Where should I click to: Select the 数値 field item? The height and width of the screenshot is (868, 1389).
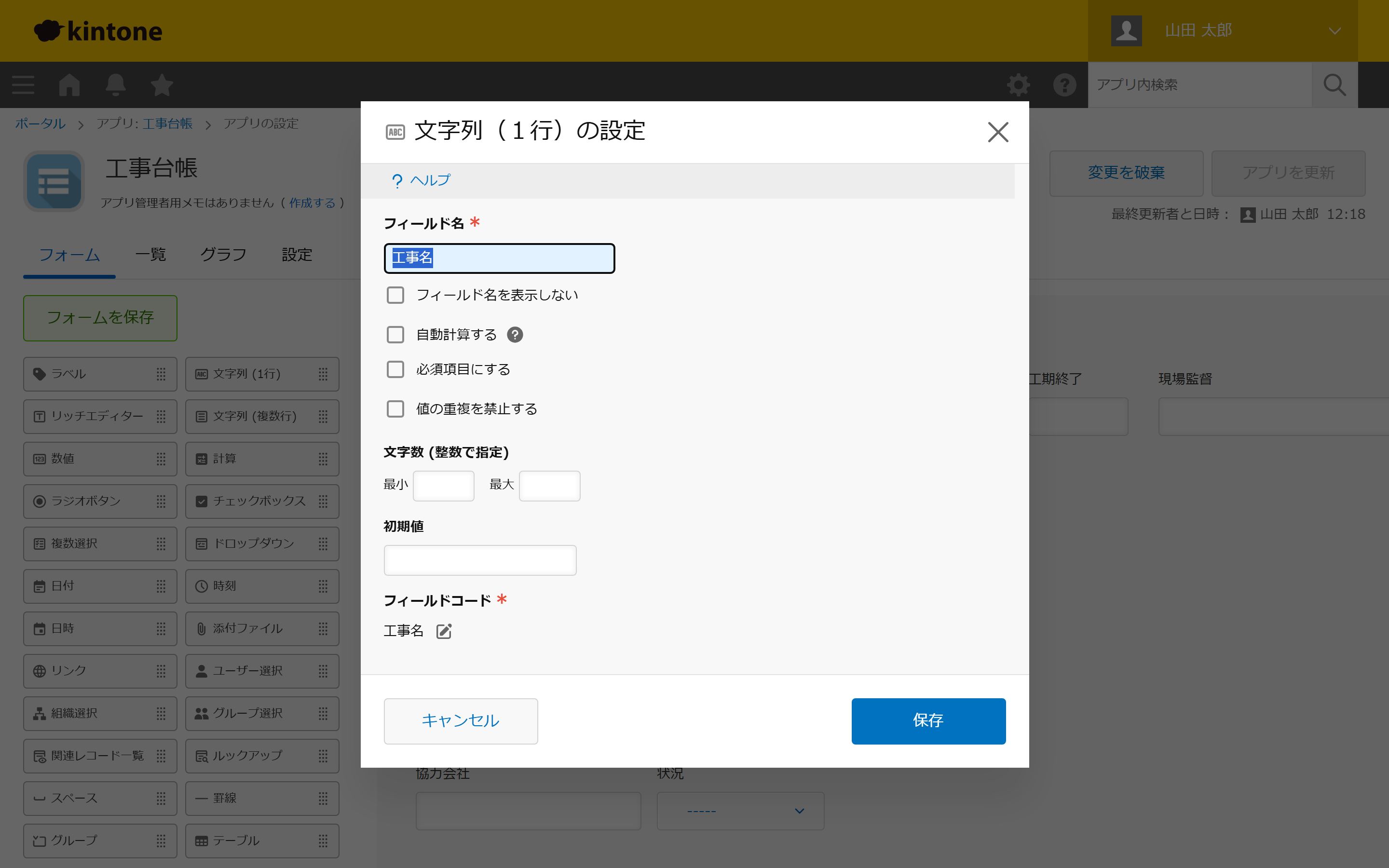tap(100, 459)
